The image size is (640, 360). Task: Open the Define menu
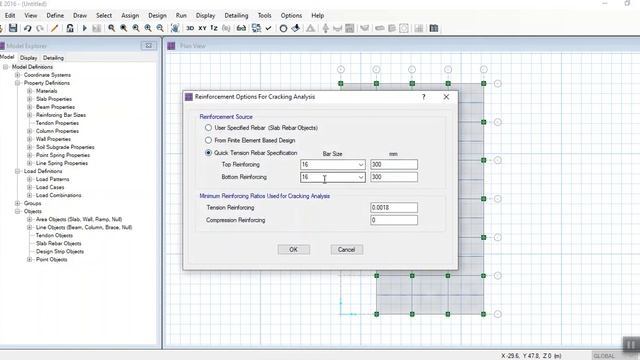(55, 16)
